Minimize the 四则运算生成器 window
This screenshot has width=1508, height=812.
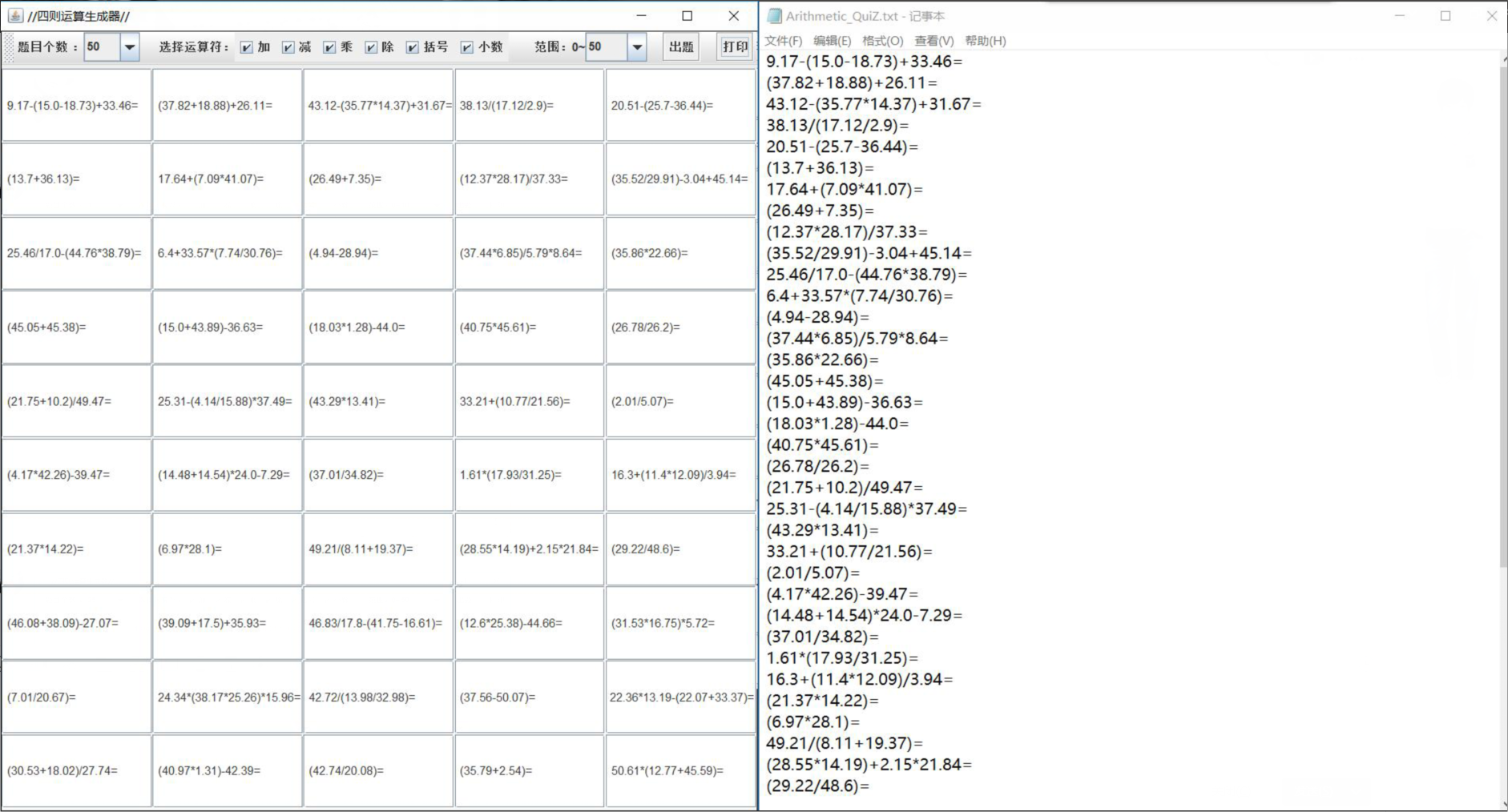tap(641, 16)
